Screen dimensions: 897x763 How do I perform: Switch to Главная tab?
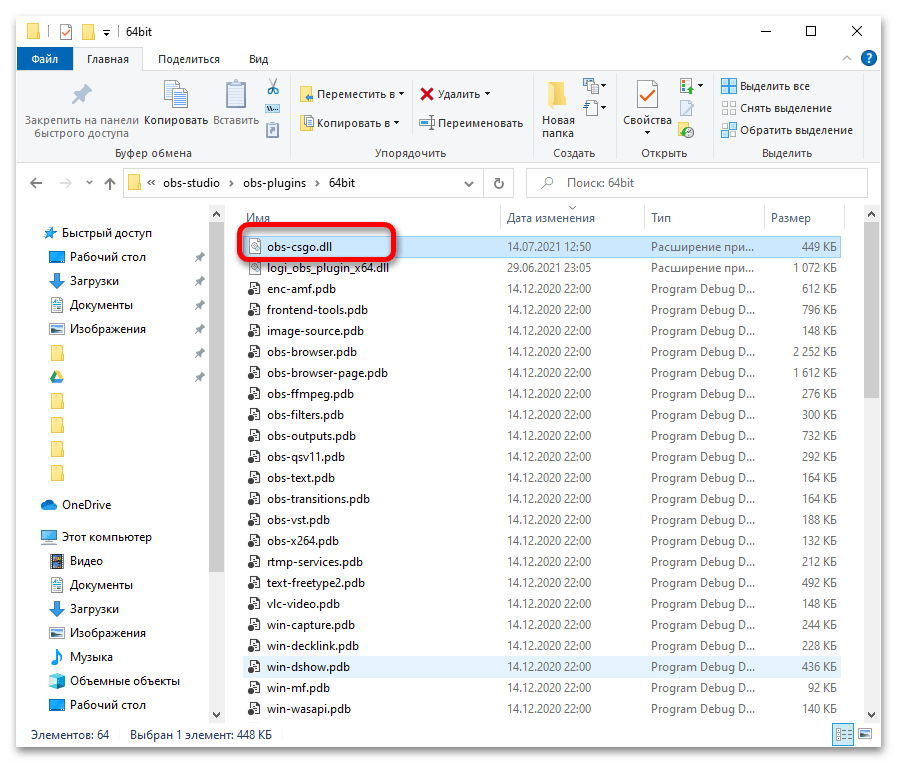108,59
